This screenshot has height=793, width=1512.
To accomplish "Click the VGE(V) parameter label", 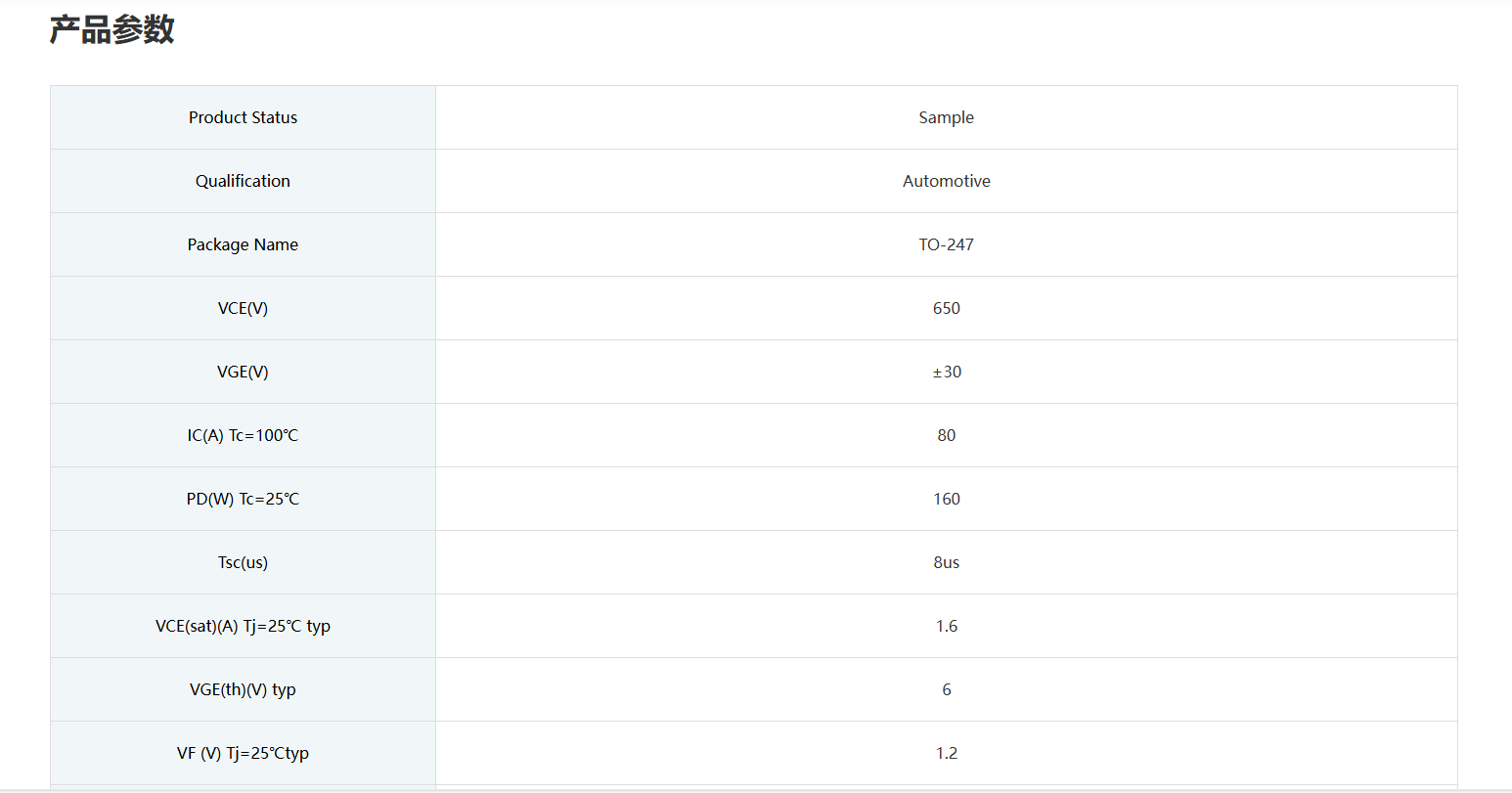I will click(243, 372).
